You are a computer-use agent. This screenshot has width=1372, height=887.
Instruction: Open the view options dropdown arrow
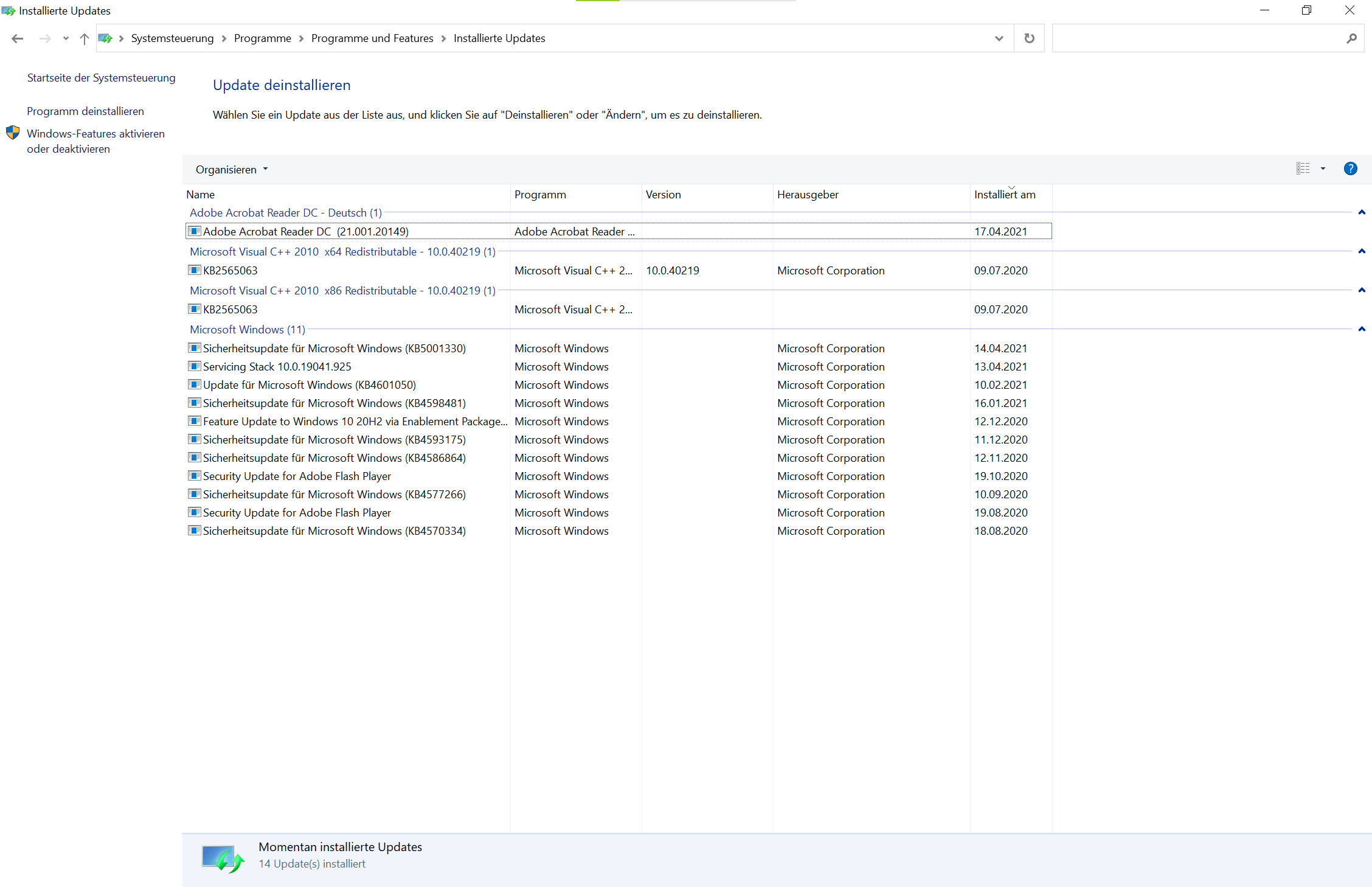(x=1323, y=169)
